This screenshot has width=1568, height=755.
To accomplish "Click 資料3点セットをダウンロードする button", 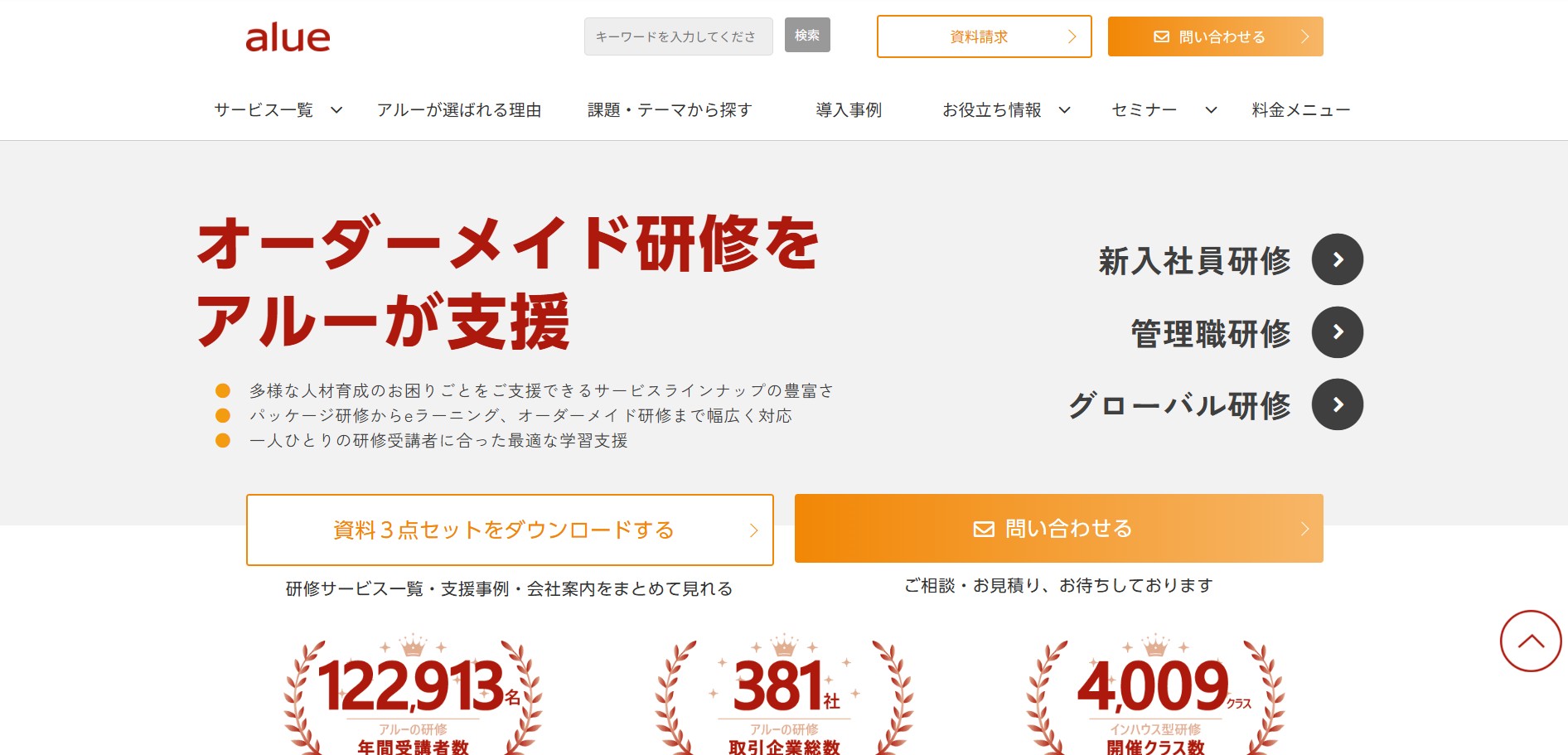I will pos(510,530).
